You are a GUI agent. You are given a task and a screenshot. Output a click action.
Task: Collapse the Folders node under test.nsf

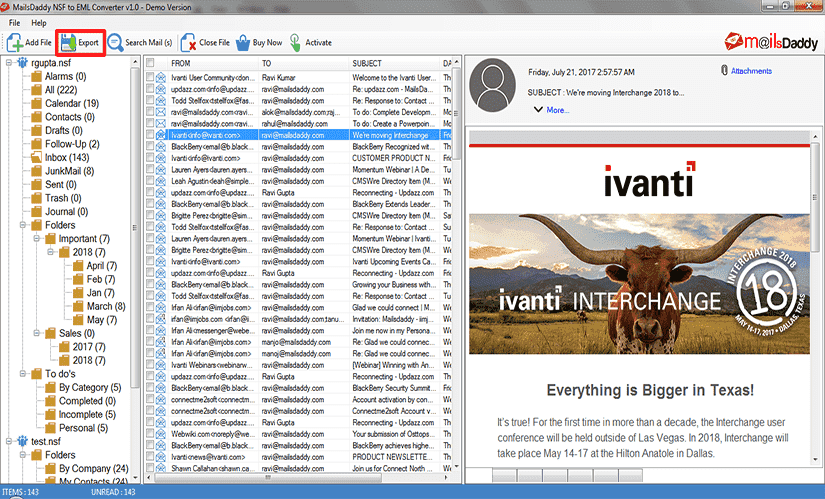23,455
